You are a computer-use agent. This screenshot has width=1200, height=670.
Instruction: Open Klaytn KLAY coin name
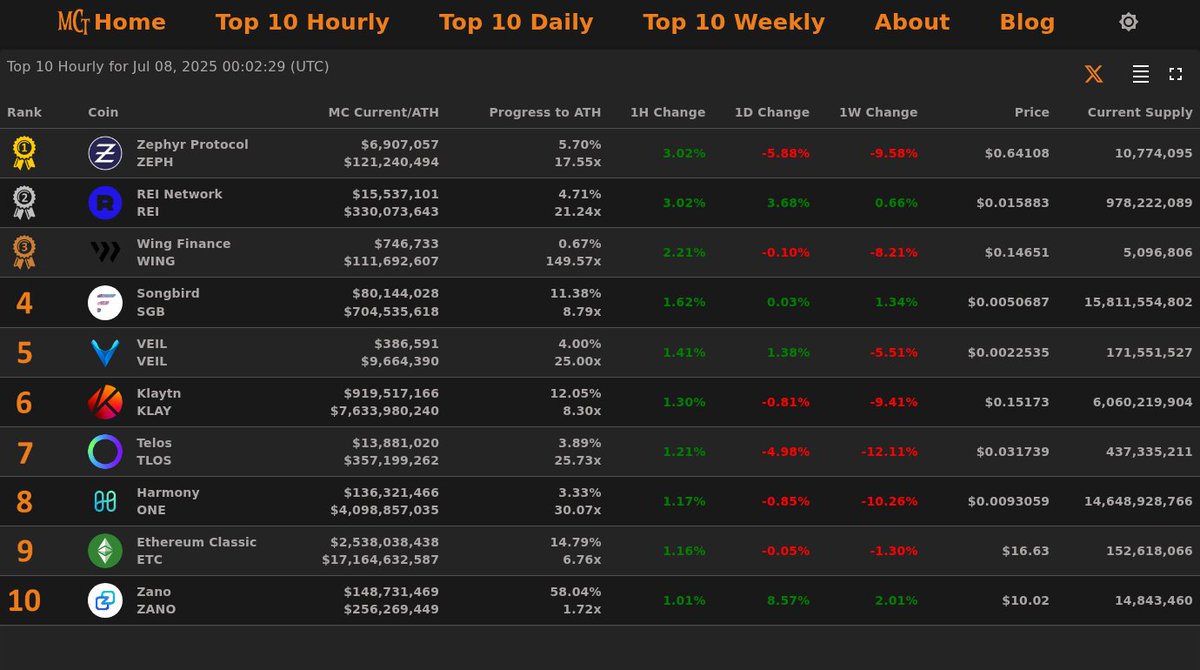158,402
